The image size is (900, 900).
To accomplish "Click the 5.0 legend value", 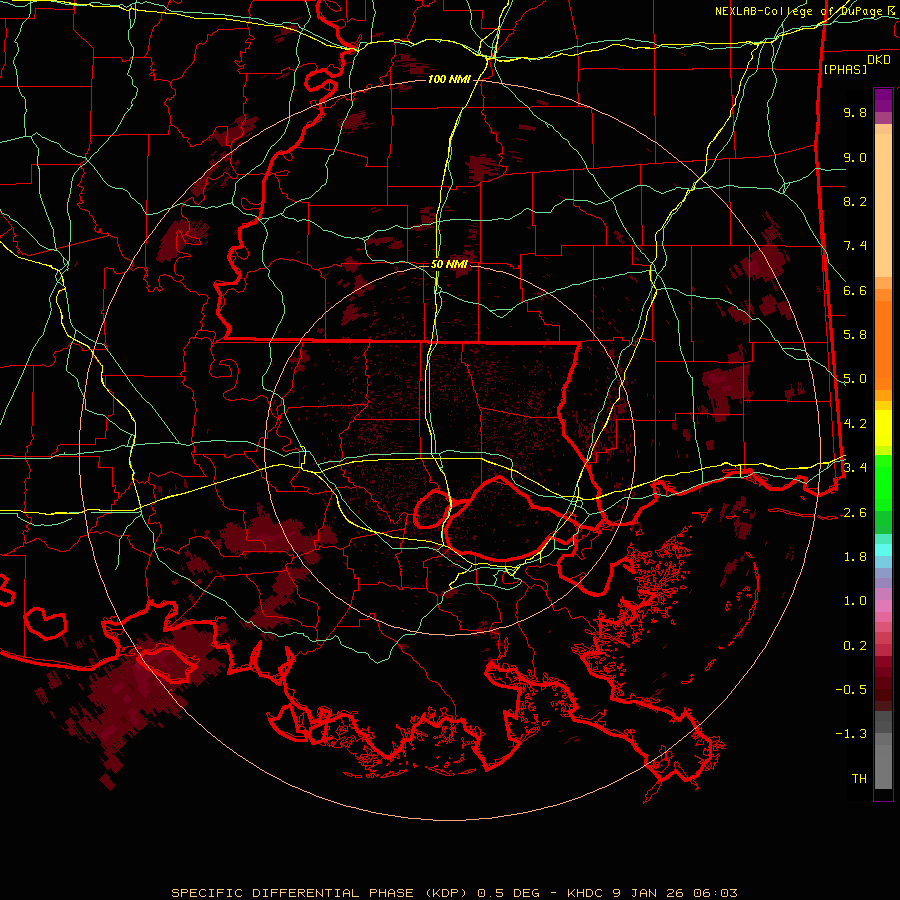I will pyautogui.click(x=855, y=379).
